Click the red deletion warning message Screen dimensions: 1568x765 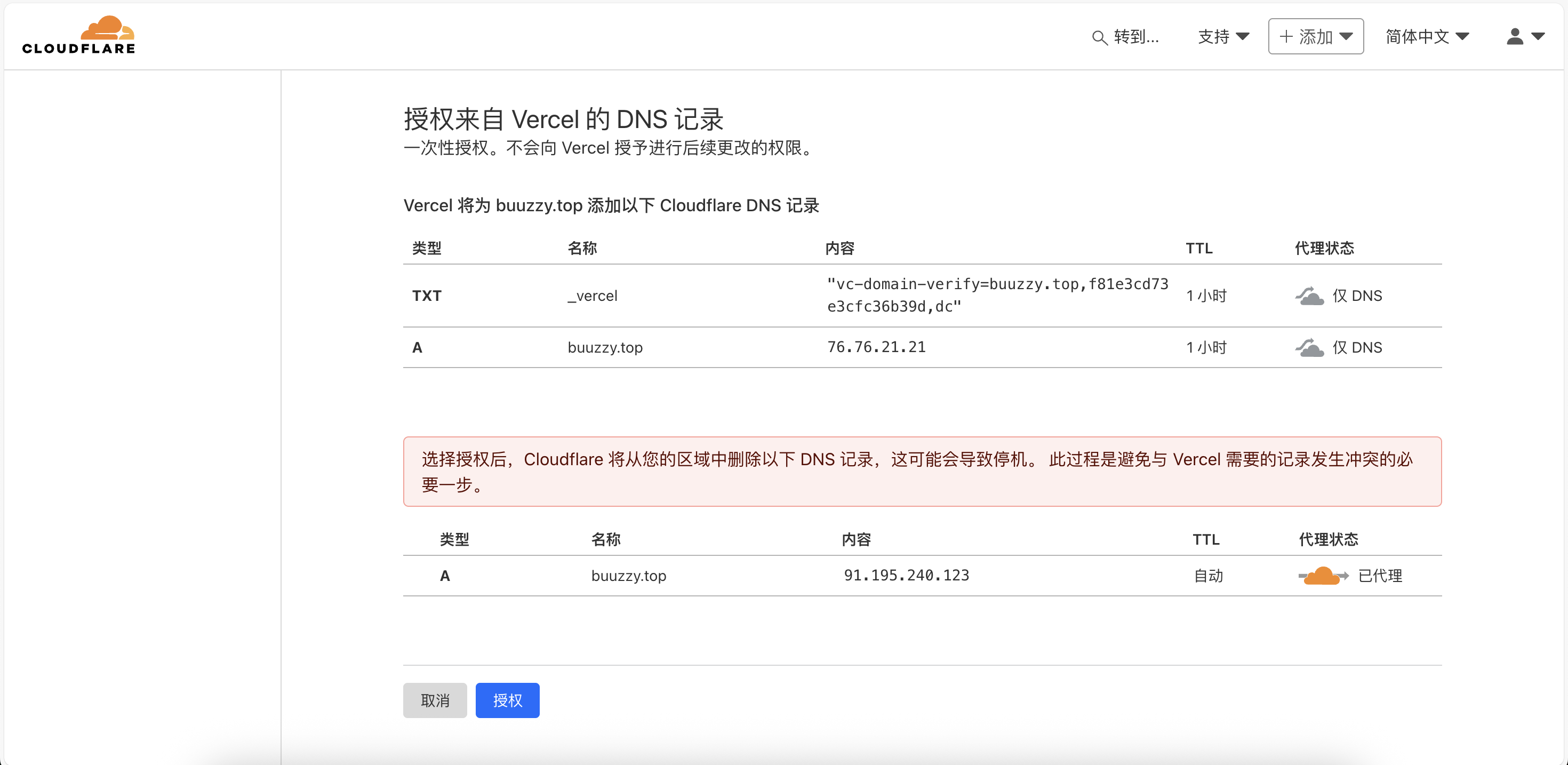(x=922, y=472)
